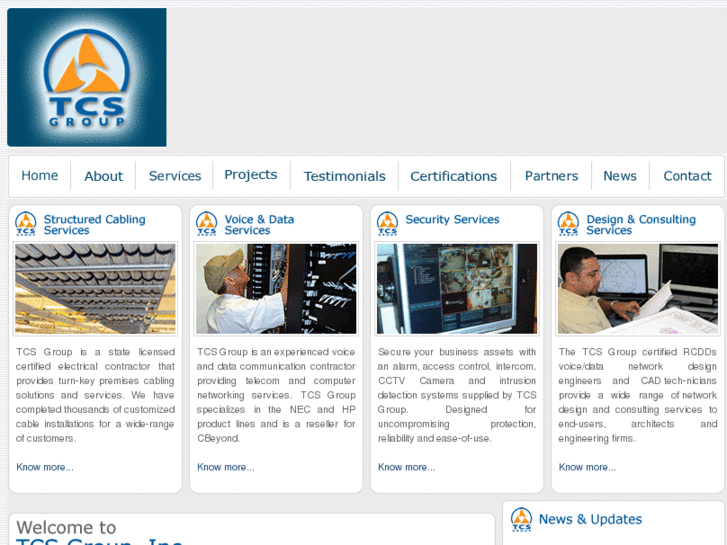This screenshot has width=727, height=545.
Task: Click the News & Updates heading
Action: coord(590,519)
